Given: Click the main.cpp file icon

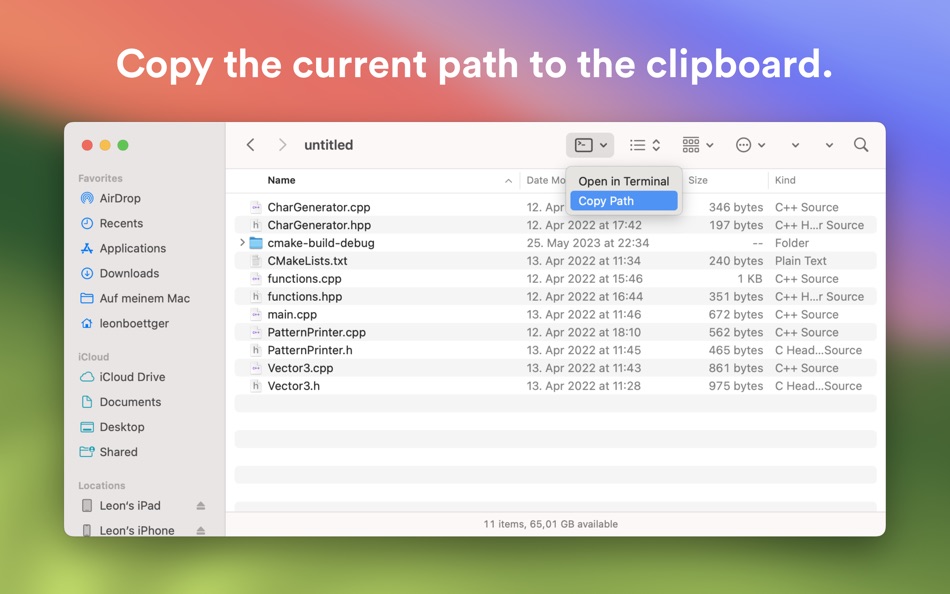Looking at the screenshot, I should pyautogui.click(x=256, y=315).
